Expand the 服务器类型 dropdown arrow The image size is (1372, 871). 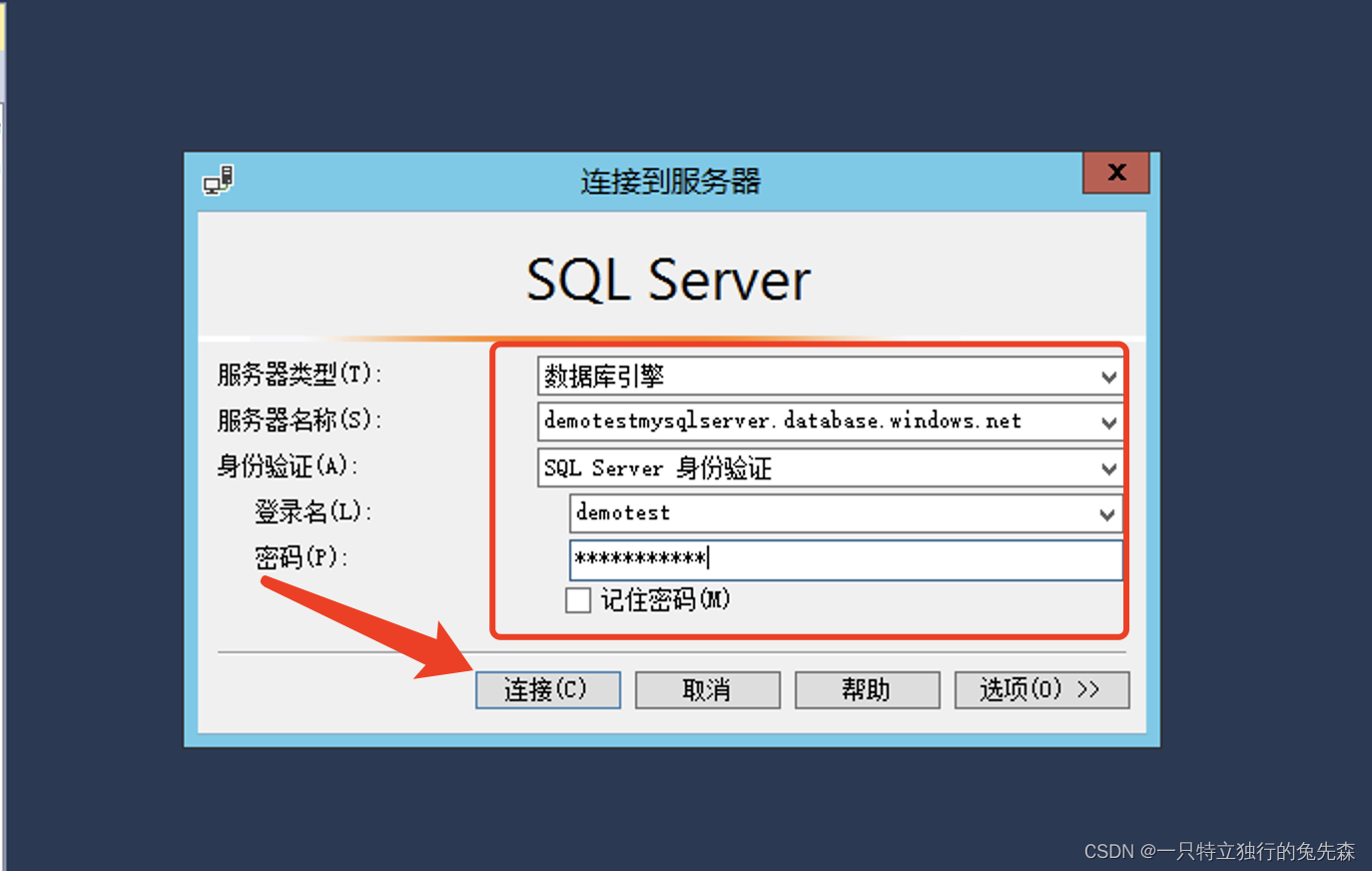click(x=1108, y=377)
